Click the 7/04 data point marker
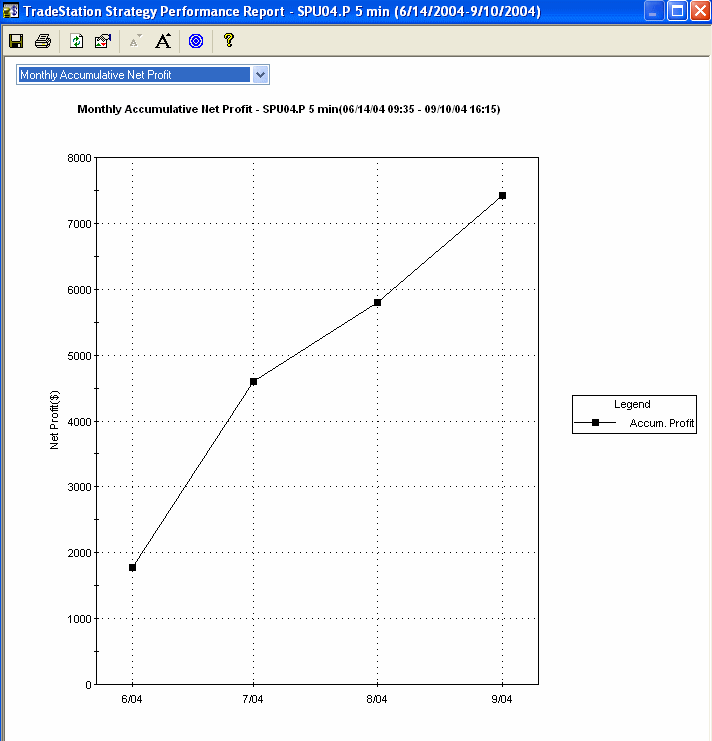Image resolution: width=712 pixels, height=741 pixels. [x=253, y=381]
